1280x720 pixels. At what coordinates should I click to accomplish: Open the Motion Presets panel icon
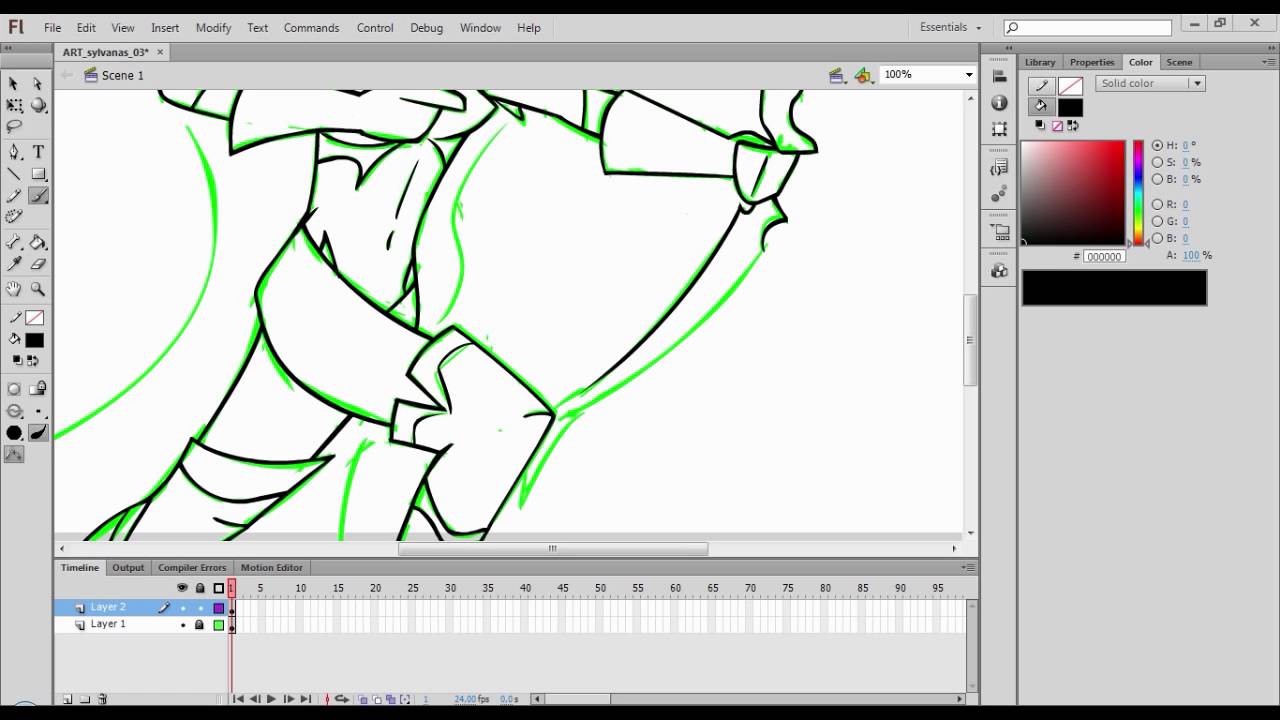point(999,194)
